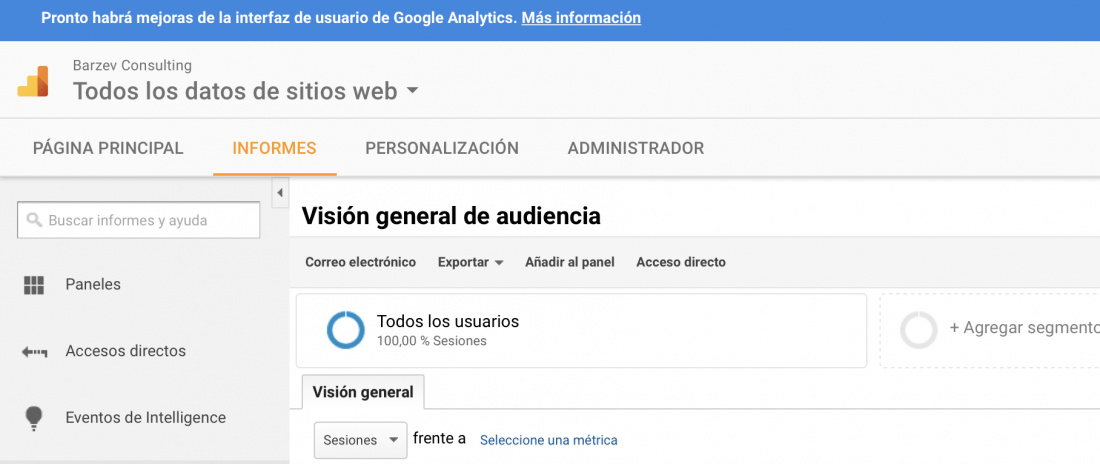
Task: Click the Todos los usuarios blue ring icon
Action: (x=346, y=330)
